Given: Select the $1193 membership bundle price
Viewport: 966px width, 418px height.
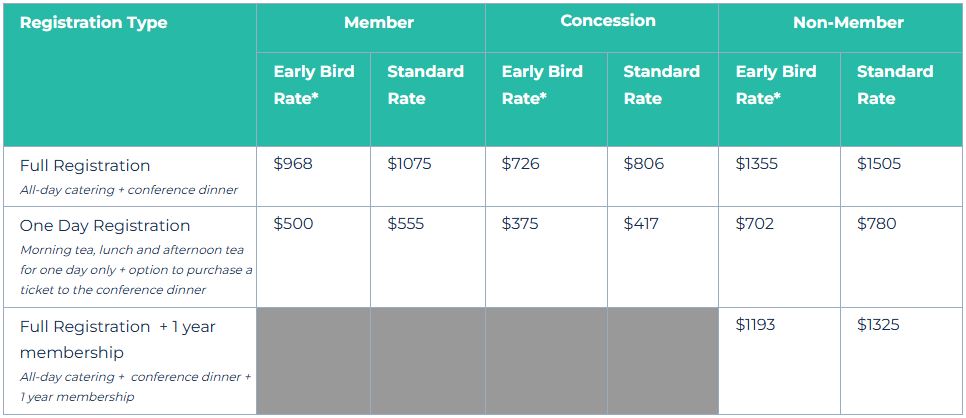Looking at the screenshot, I should [755, 325].
